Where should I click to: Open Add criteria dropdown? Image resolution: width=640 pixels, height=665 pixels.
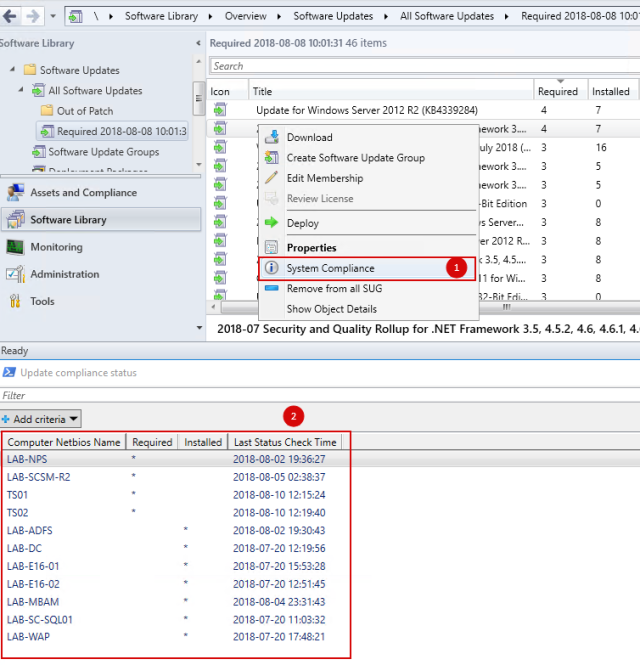(41, 419)
